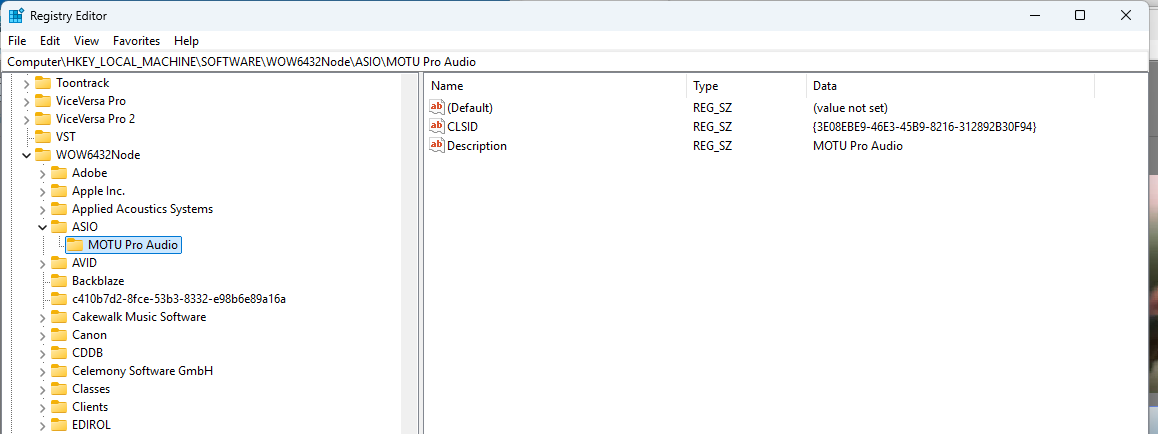Expand the CDDB key

[43, 354]
